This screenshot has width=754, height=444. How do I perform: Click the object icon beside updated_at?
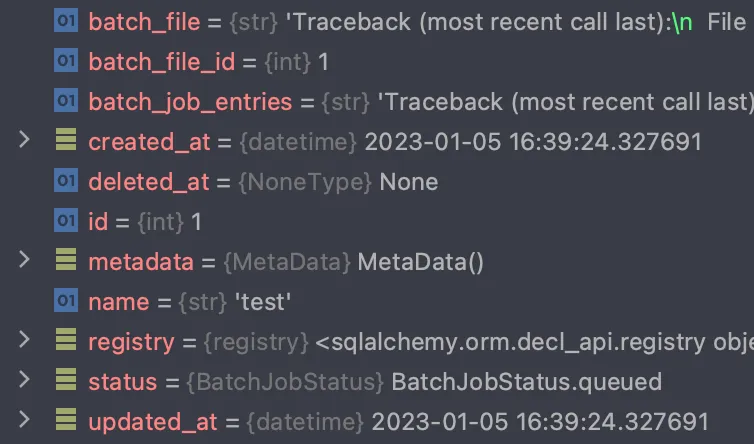[x=66, y=419]
